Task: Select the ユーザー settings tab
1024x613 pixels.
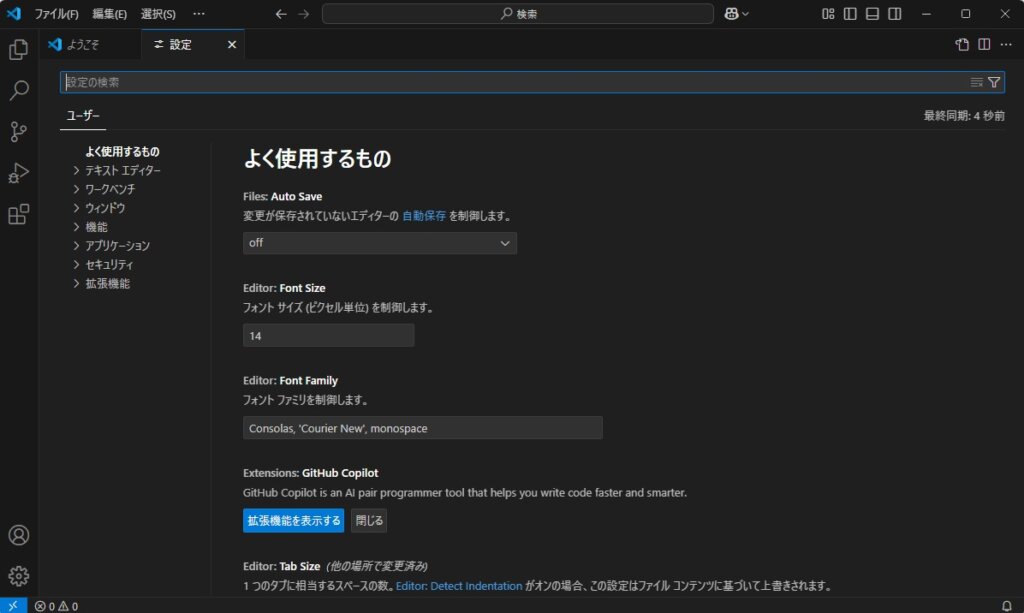Action: [83, 116]
